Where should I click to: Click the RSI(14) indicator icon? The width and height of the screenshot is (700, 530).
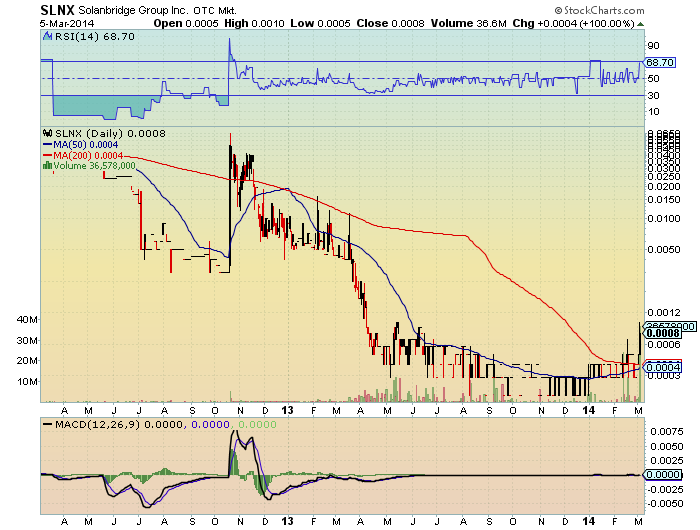point(47,37)
